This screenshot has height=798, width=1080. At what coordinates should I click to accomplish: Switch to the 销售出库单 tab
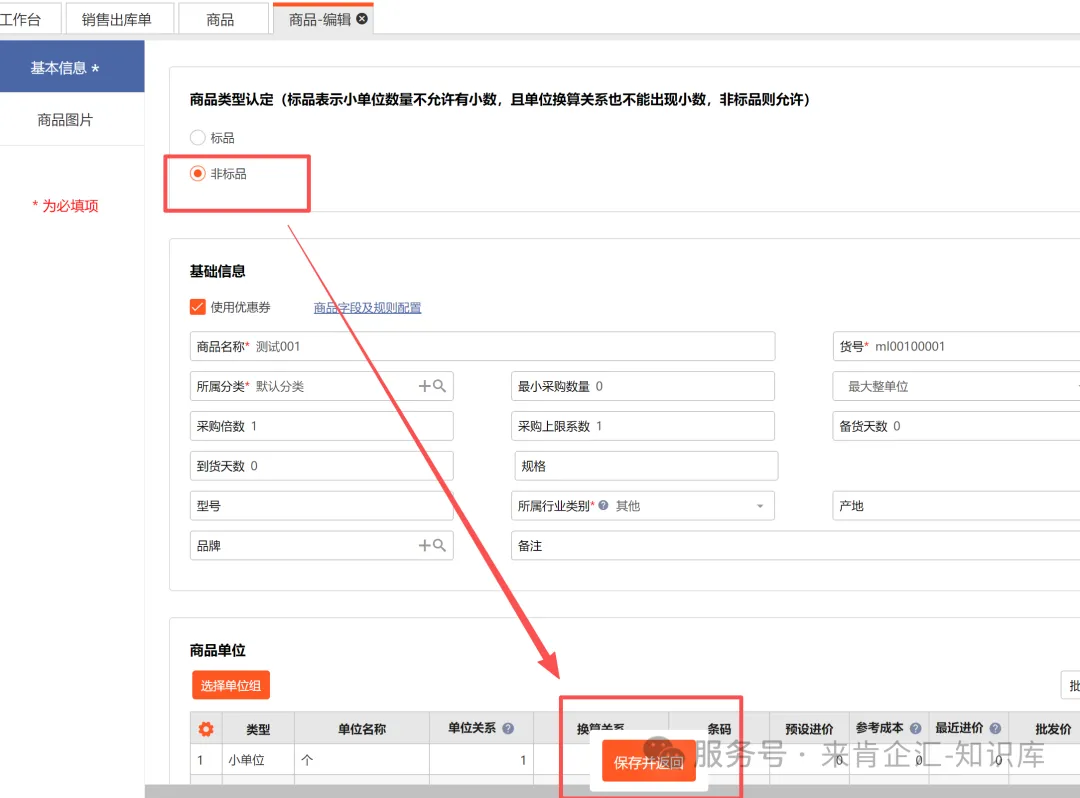[116, 19]
